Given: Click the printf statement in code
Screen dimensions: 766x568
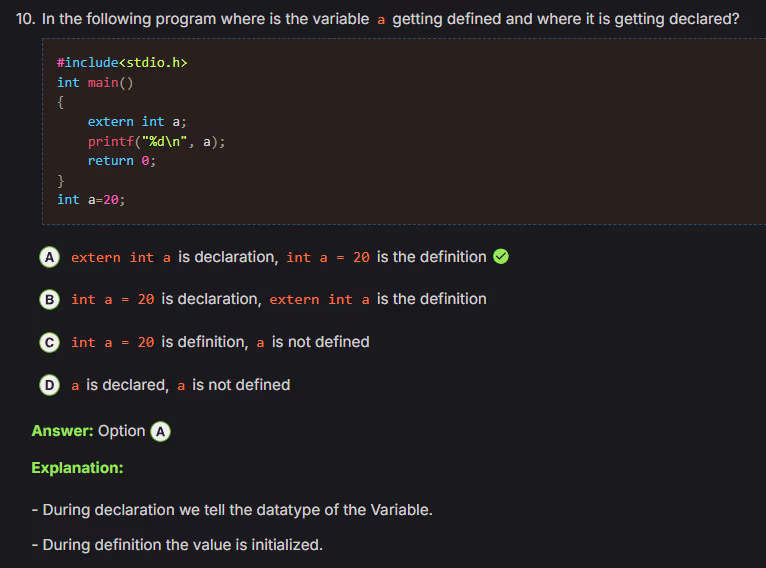Looking at the screenshot, I should tap(156, 141).
